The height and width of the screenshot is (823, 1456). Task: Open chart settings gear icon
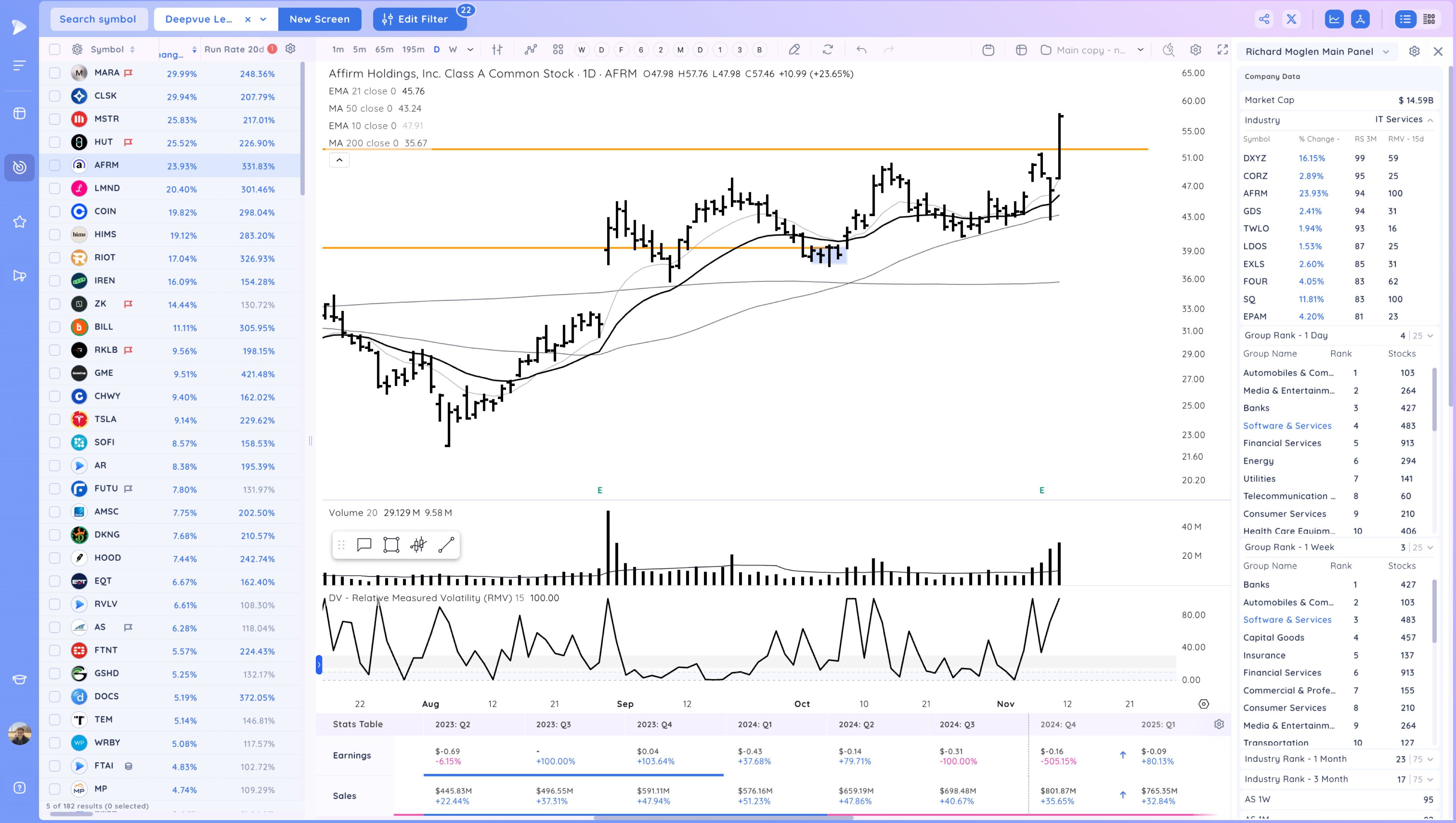pyautogui.click(x=1195, y=50)
